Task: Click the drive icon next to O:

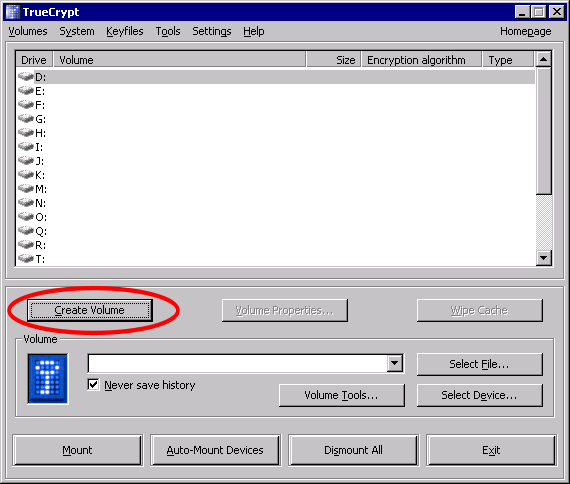Action: 26,217
